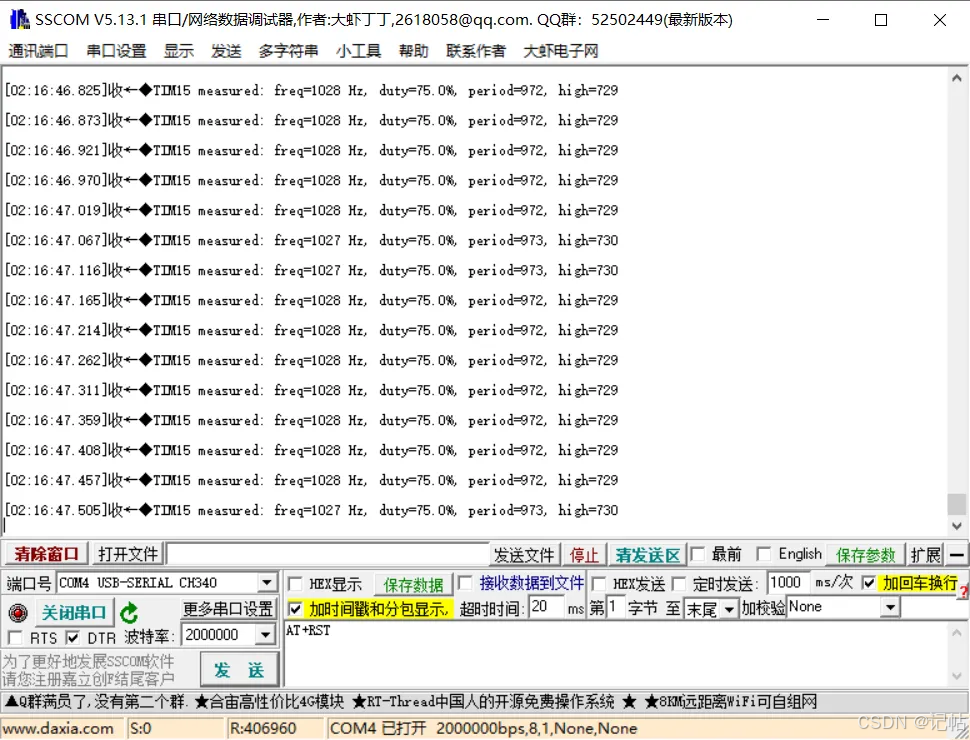The image size is (970, 740).
Task: Click the send area scroll up arrow
Action: coord(956,632)
